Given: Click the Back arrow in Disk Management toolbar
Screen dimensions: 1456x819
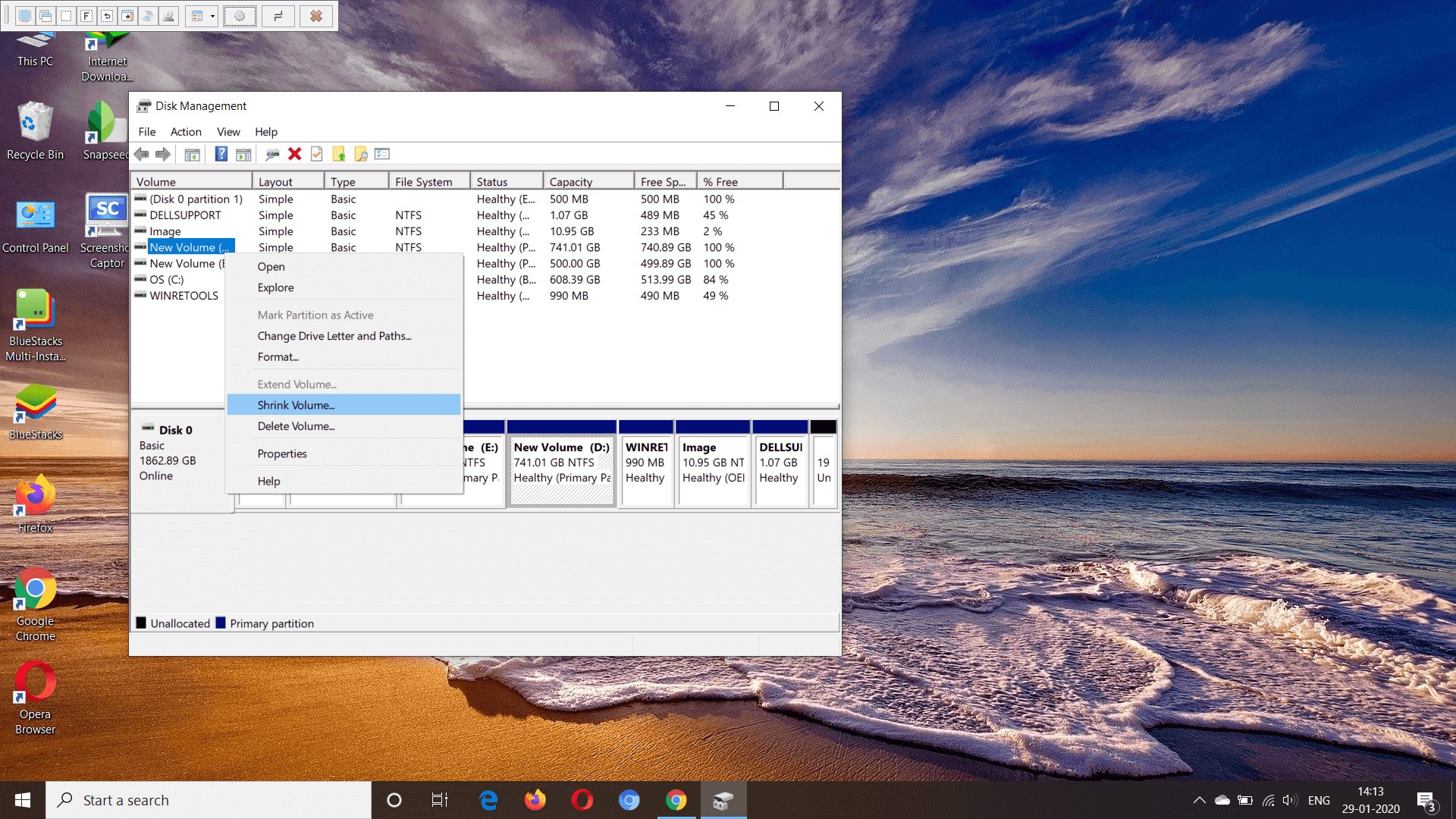Looking at the screenshot, I should 142,154.
